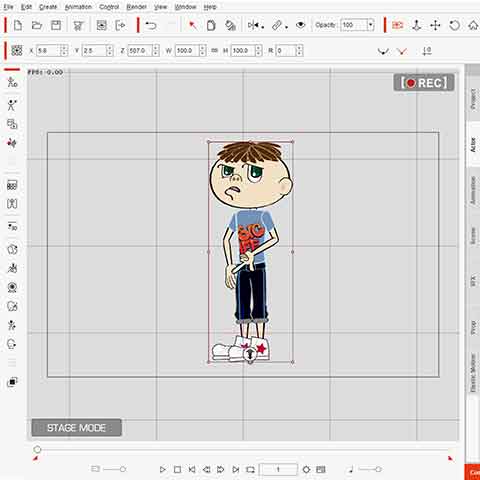The height and width of the screenshot is (480, 480).
Task: Adjust the Z value stepper arrows
Action: [x=156, y=51]
